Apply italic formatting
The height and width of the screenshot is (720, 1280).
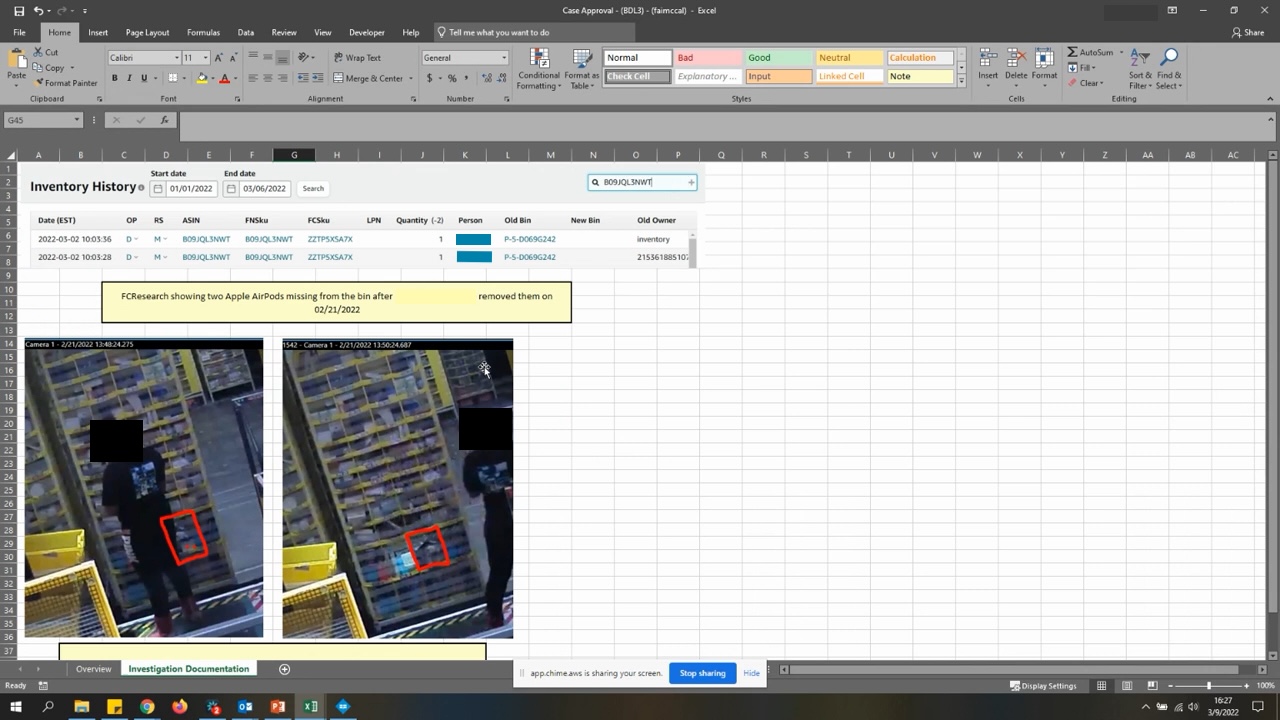click(129, 78)
